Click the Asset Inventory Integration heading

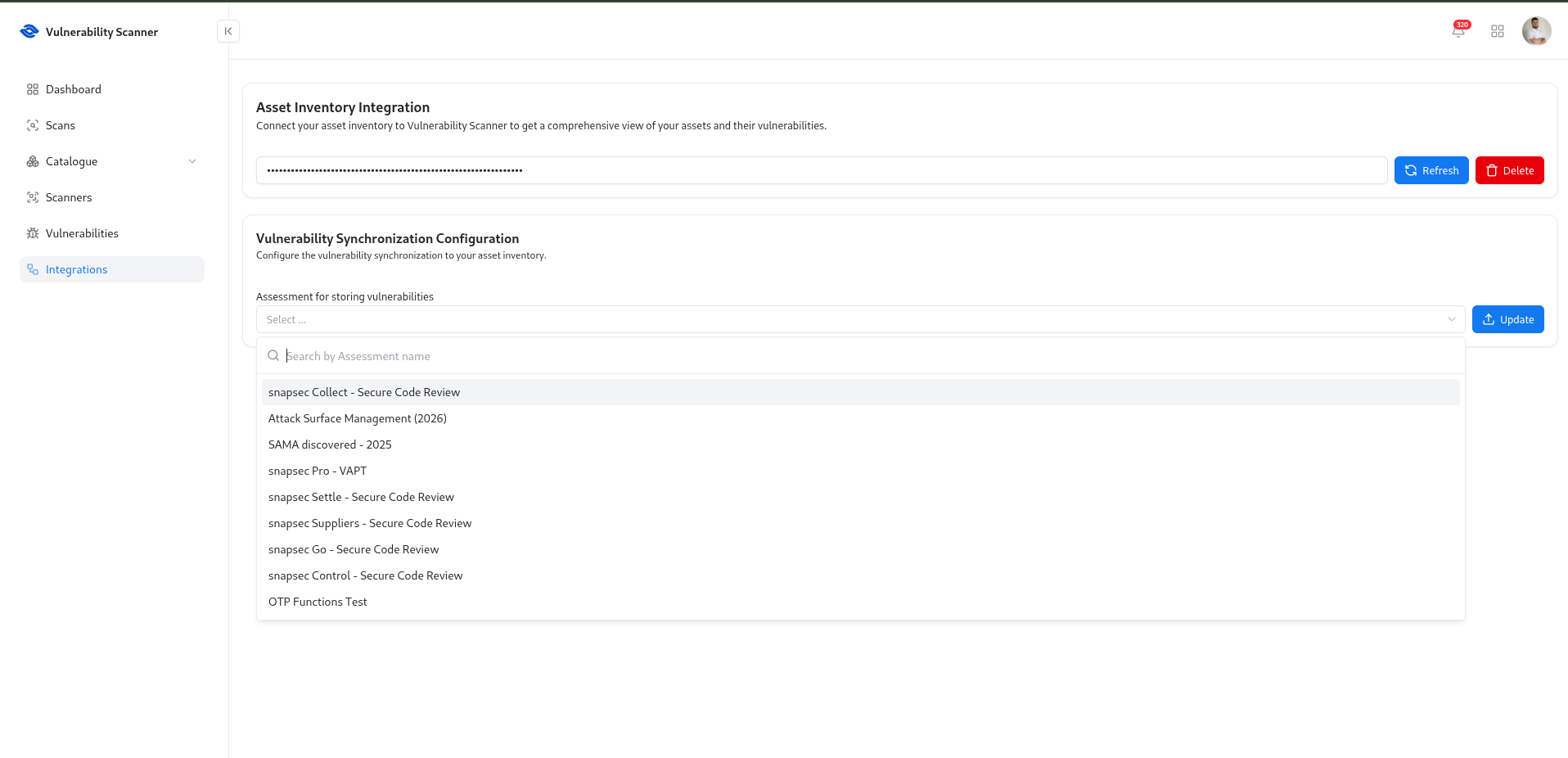[x=343, y=107]
